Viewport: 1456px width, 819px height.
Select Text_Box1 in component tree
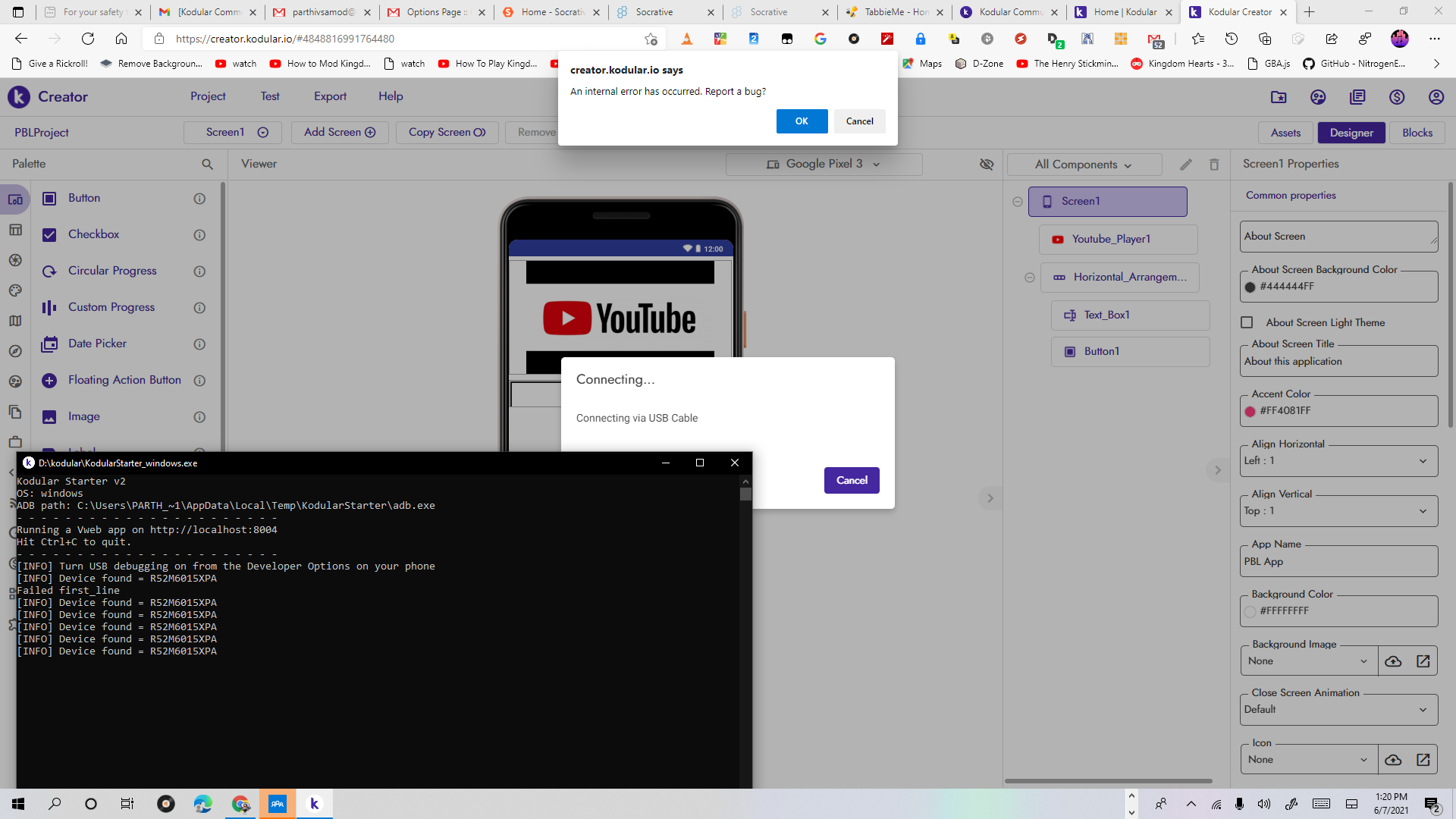point(1130,315)
